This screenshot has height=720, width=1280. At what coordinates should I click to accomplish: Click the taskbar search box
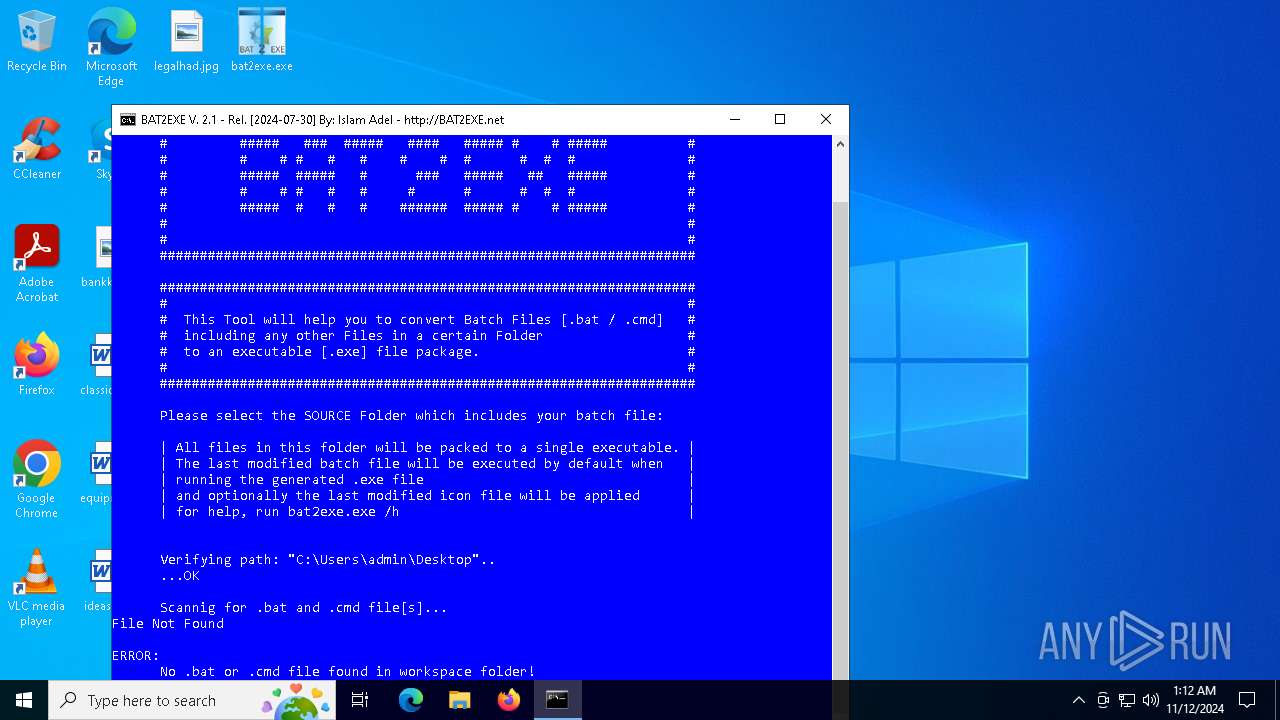[192, 700]
